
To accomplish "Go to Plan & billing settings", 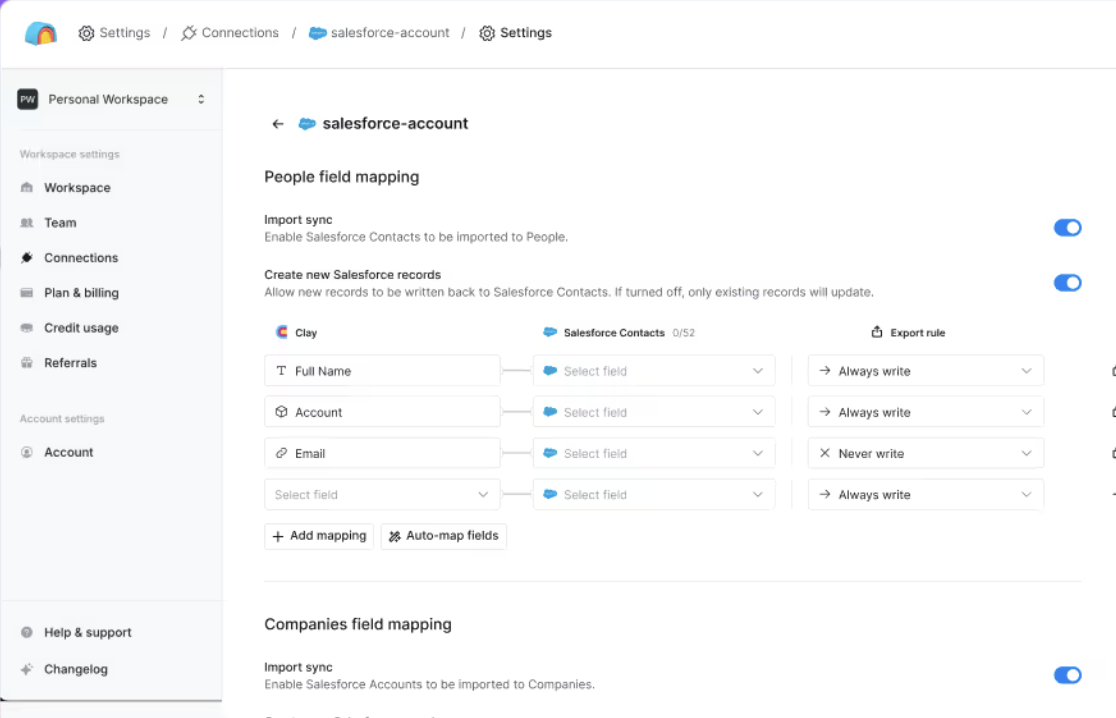I will [x=81, y=293].
